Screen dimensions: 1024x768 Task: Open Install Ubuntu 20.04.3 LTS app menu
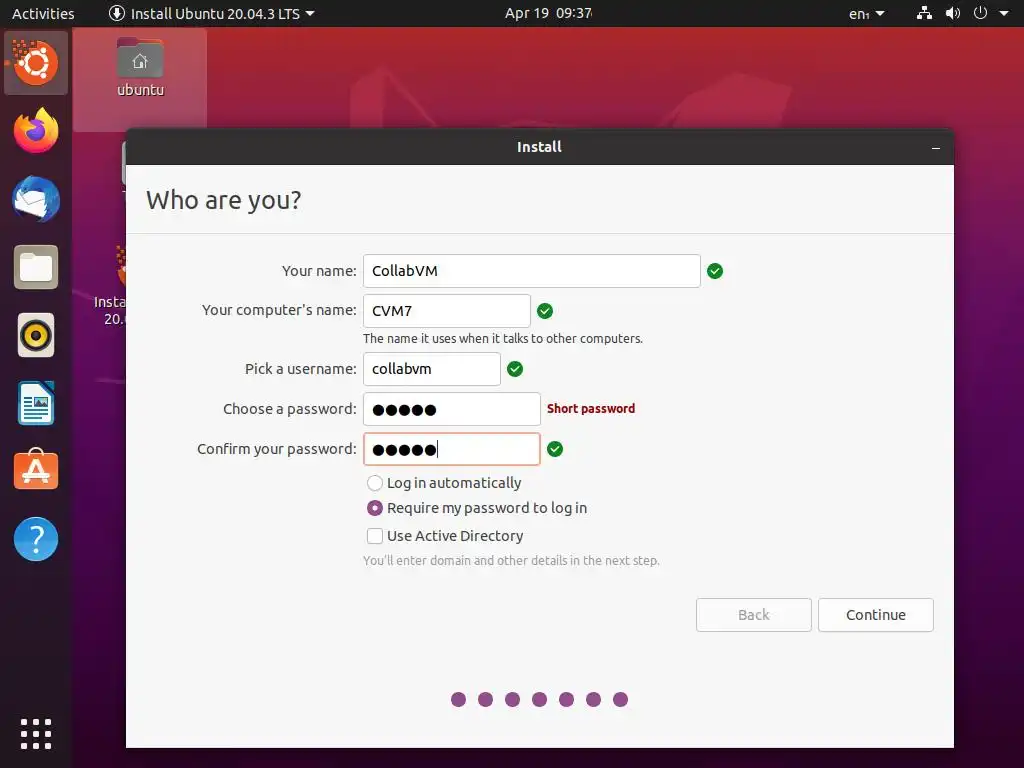click(x=212, y=13)
